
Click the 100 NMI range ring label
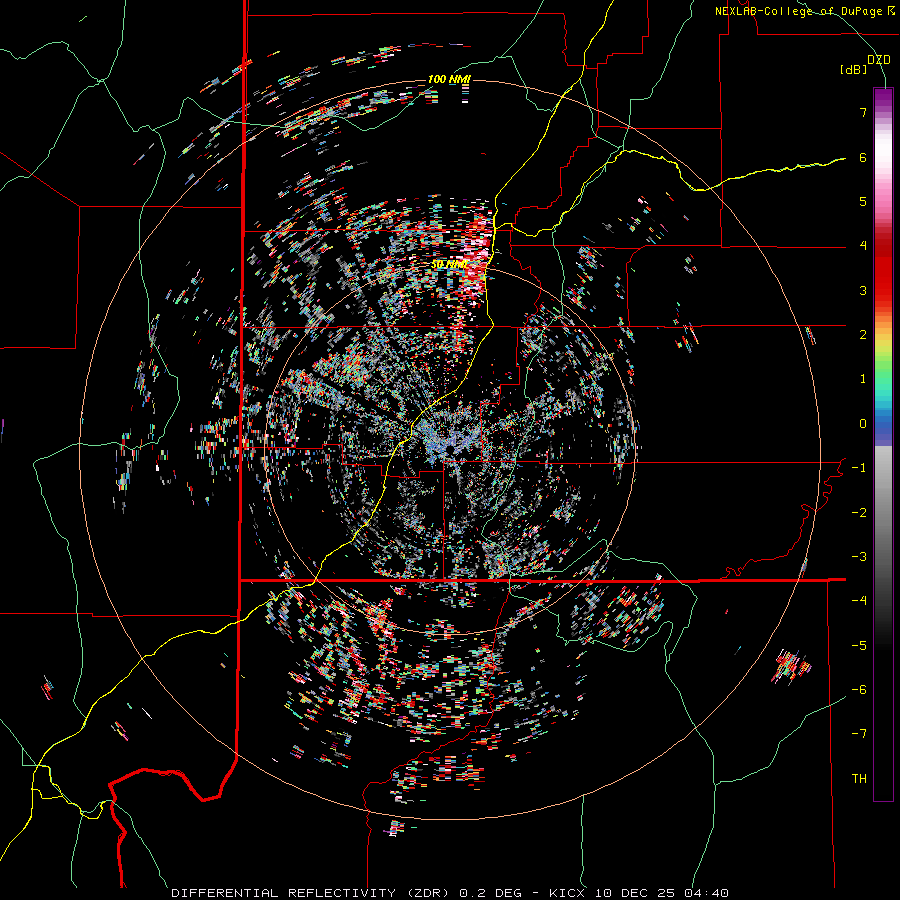point(449,79)
